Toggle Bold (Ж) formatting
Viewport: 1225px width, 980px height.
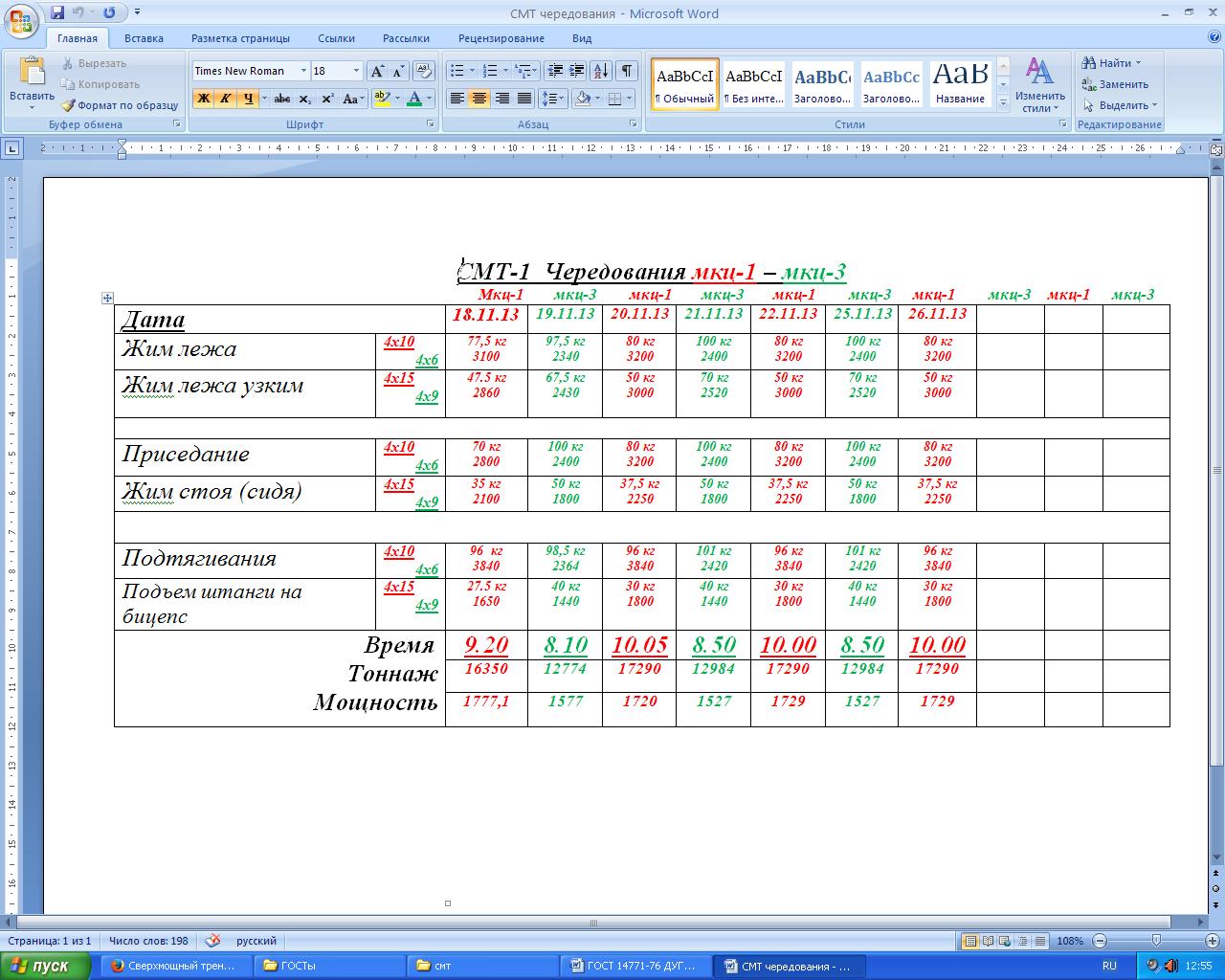[x=203, y=99]
